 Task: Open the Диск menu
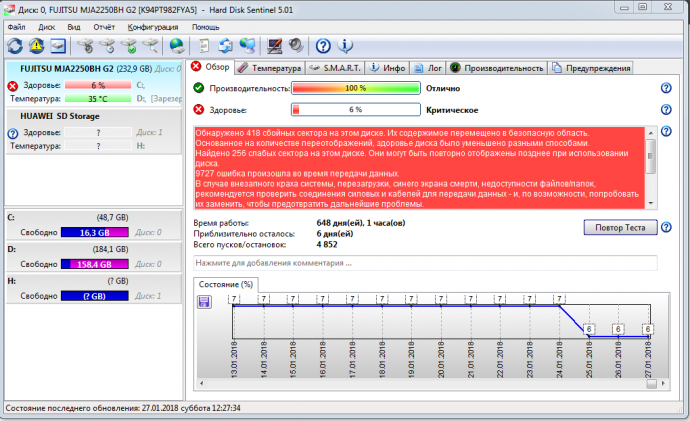point(47,27)
